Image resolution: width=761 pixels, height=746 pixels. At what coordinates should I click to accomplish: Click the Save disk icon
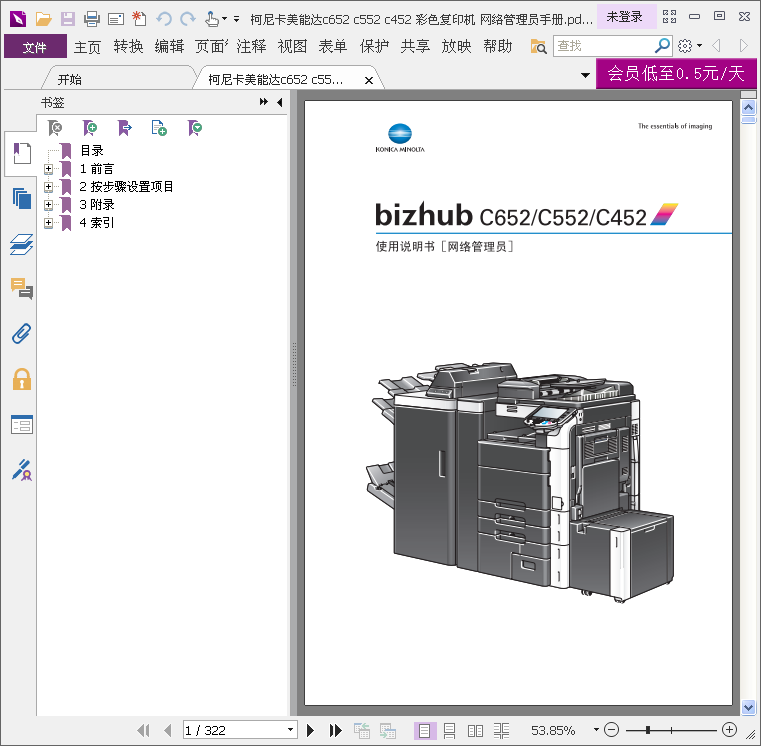pyautogui.click(x=67, y=19)
